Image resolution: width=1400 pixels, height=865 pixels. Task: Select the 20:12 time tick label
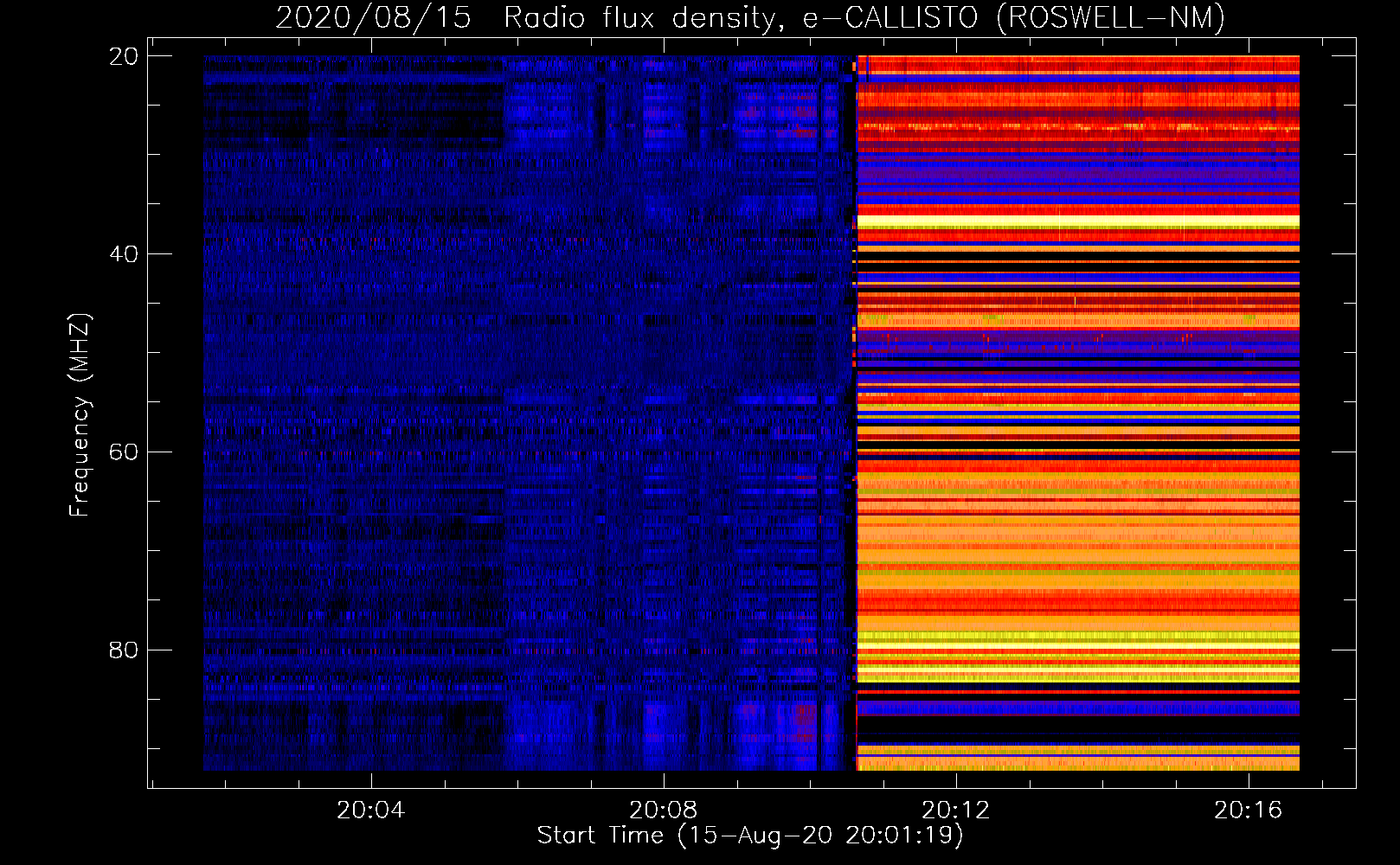tap(956, 811)
